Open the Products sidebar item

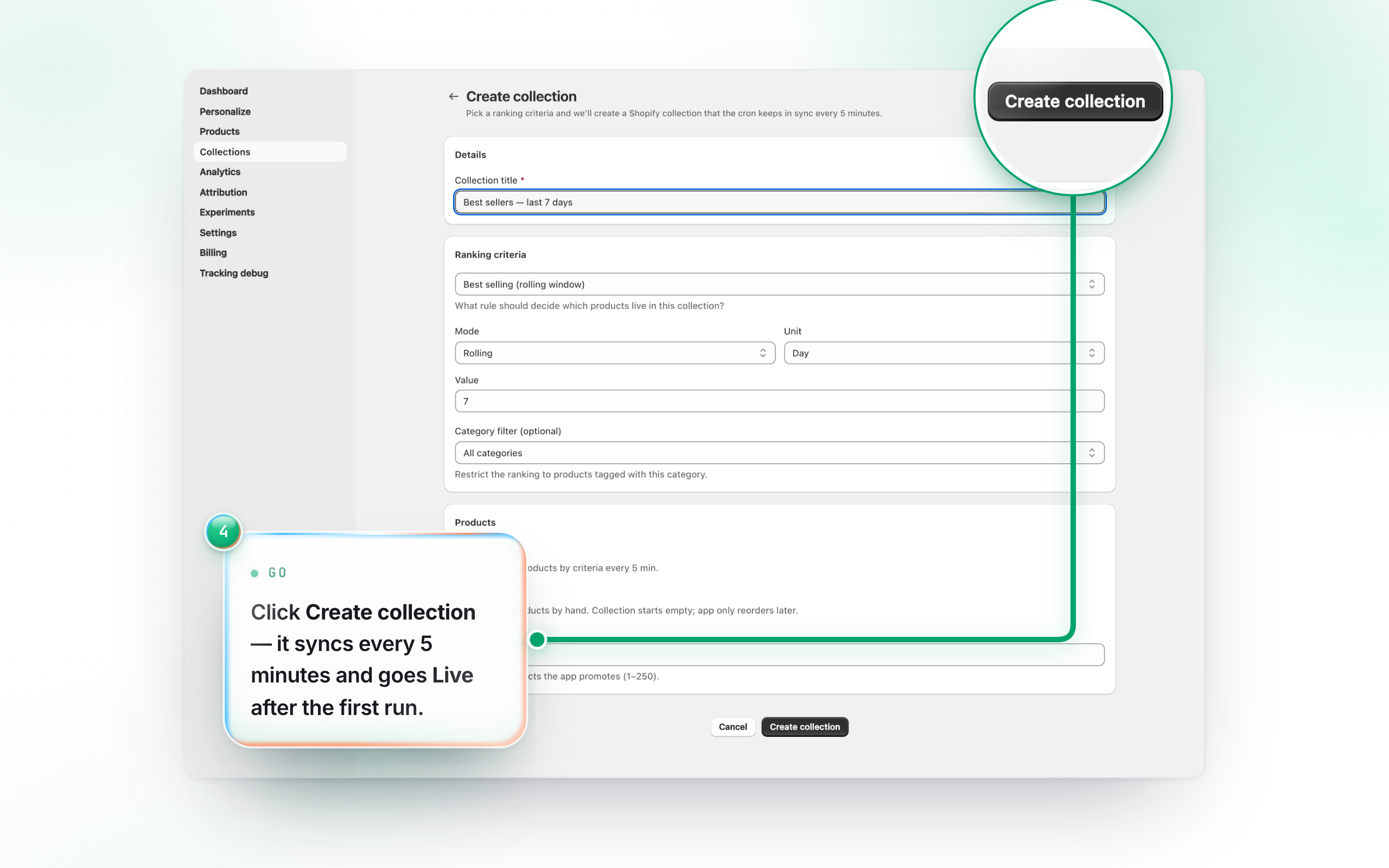coord(220,131)
